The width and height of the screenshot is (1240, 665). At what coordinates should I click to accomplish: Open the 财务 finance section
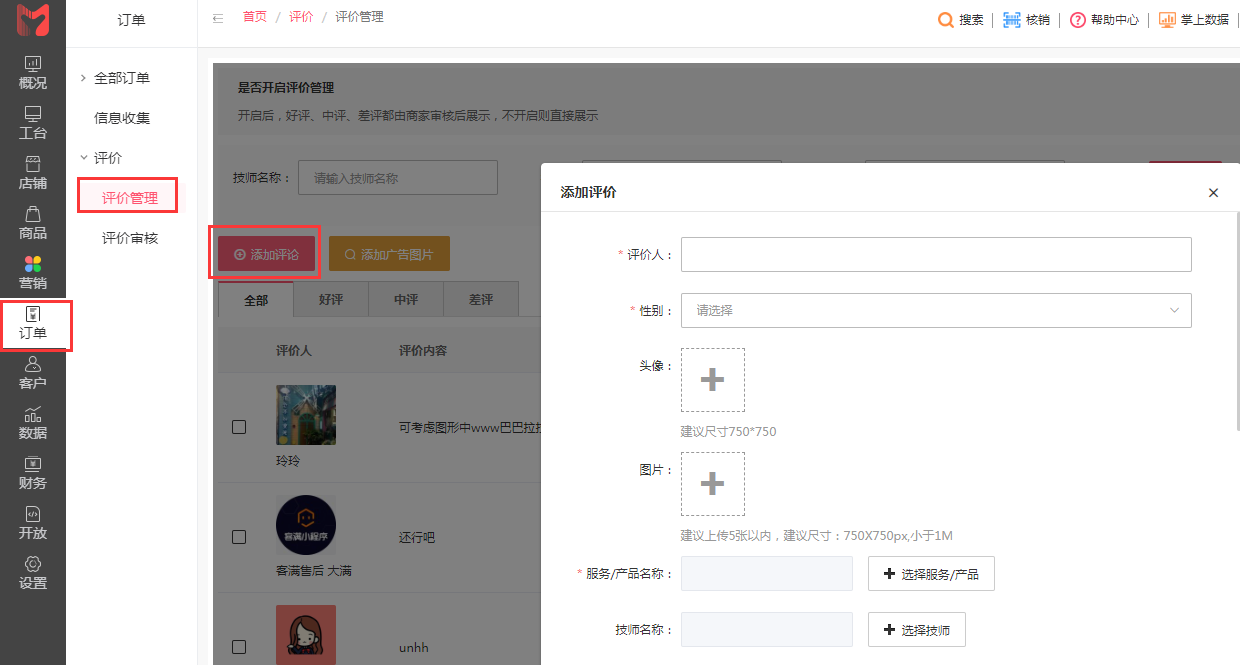pos(33,472)
